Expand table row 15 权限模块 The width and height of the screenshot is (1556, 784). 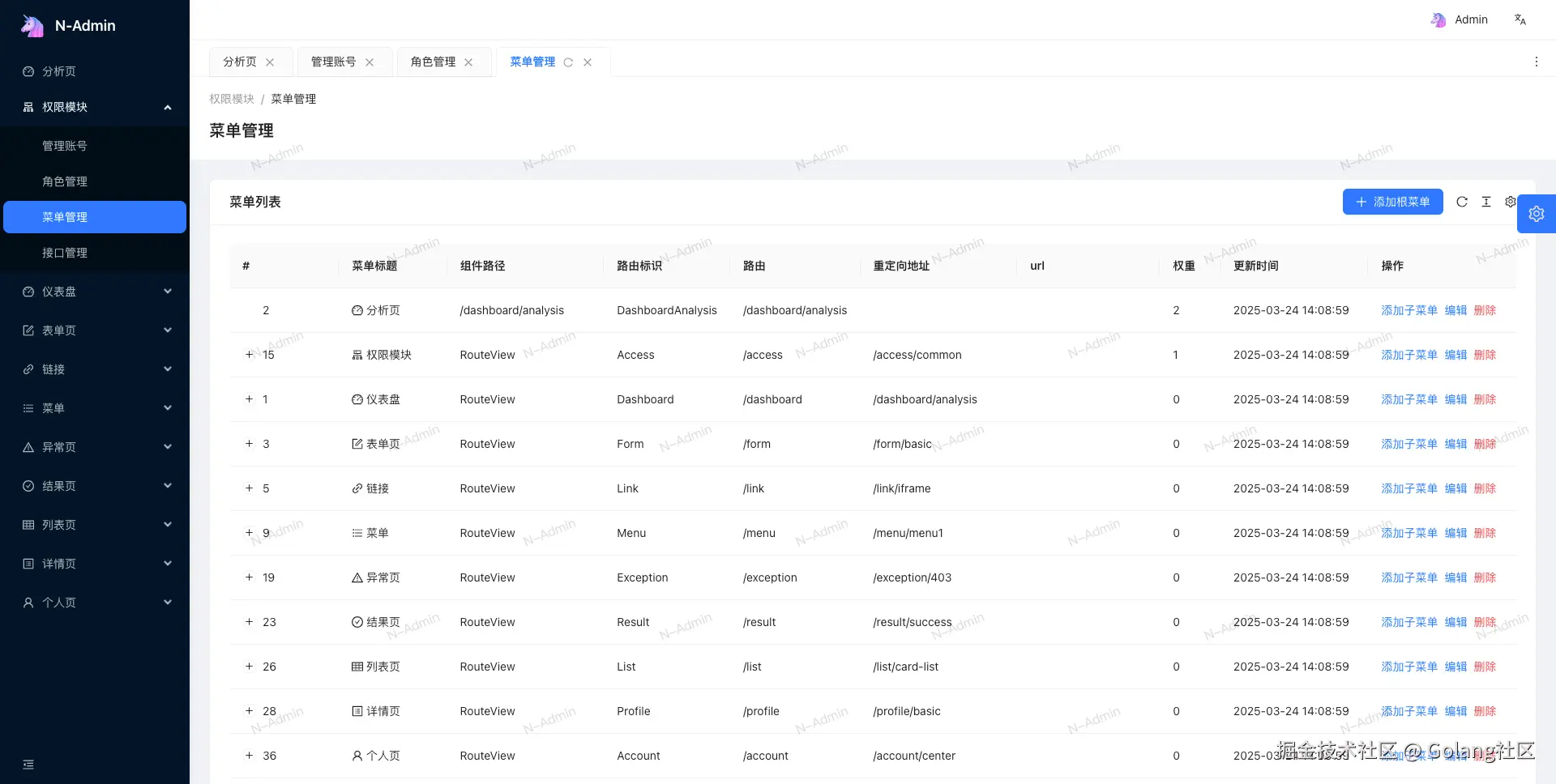[x=250, y=354]
